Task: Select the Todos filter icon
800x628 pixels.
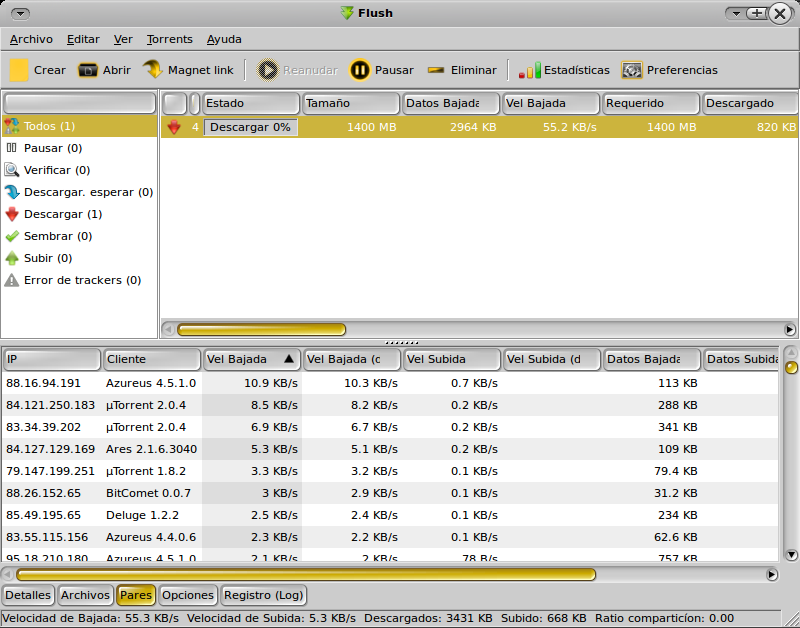Action: (12, 126)
